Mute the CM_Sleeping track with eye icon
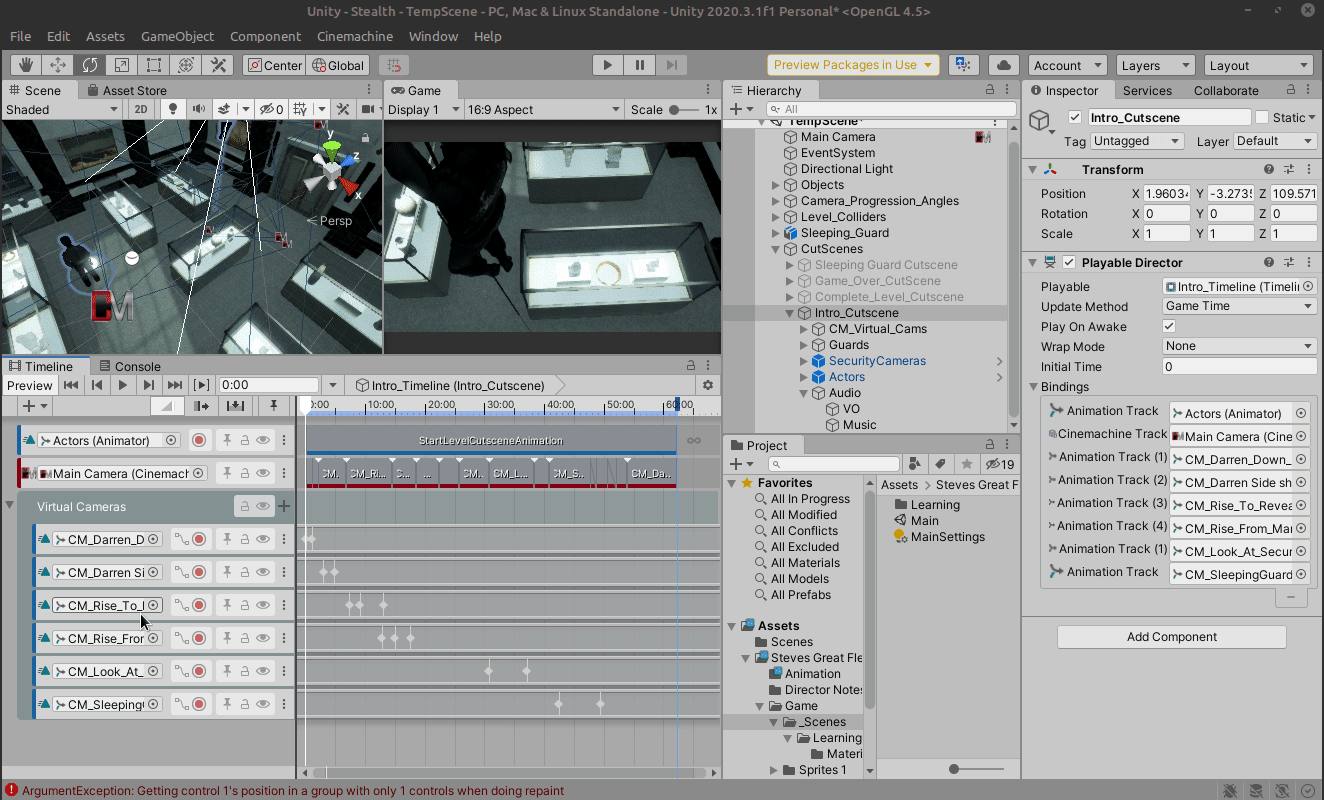This screenshot has height=800, width=1324. tap(263, 704)
